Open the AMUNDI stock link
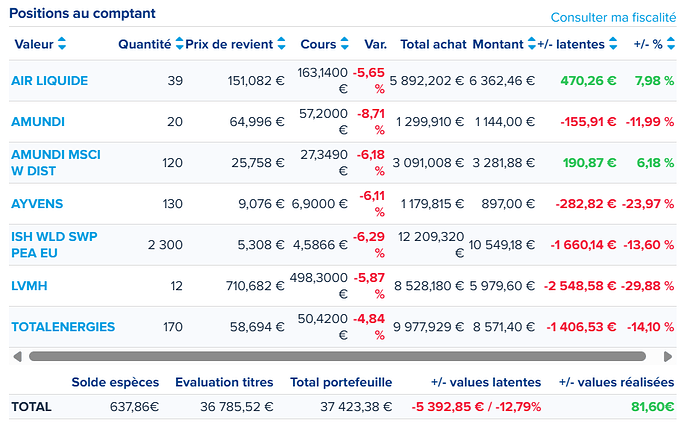 38,122
